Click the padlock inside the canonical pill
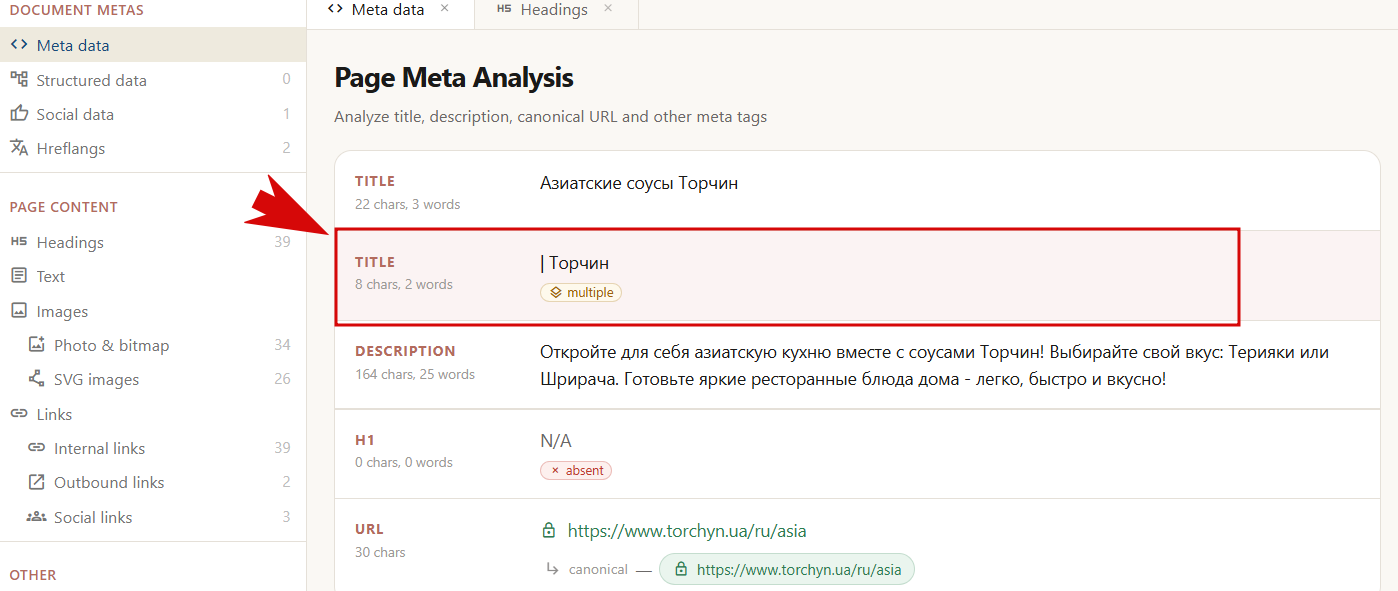Screen dimensions: 1398x591 point(681,570)
